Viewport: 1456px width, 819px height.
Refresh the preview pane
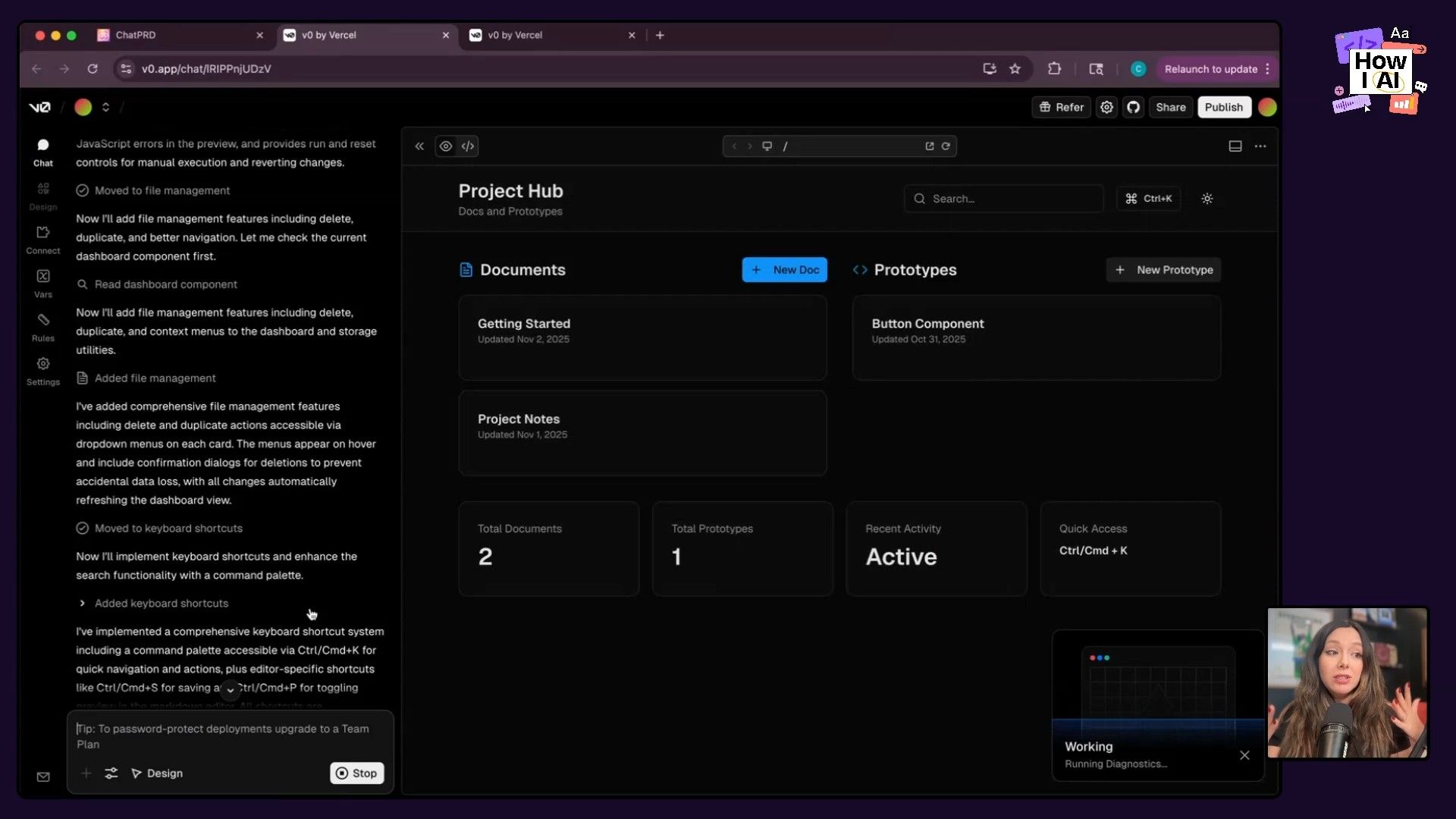click(946, 146)
